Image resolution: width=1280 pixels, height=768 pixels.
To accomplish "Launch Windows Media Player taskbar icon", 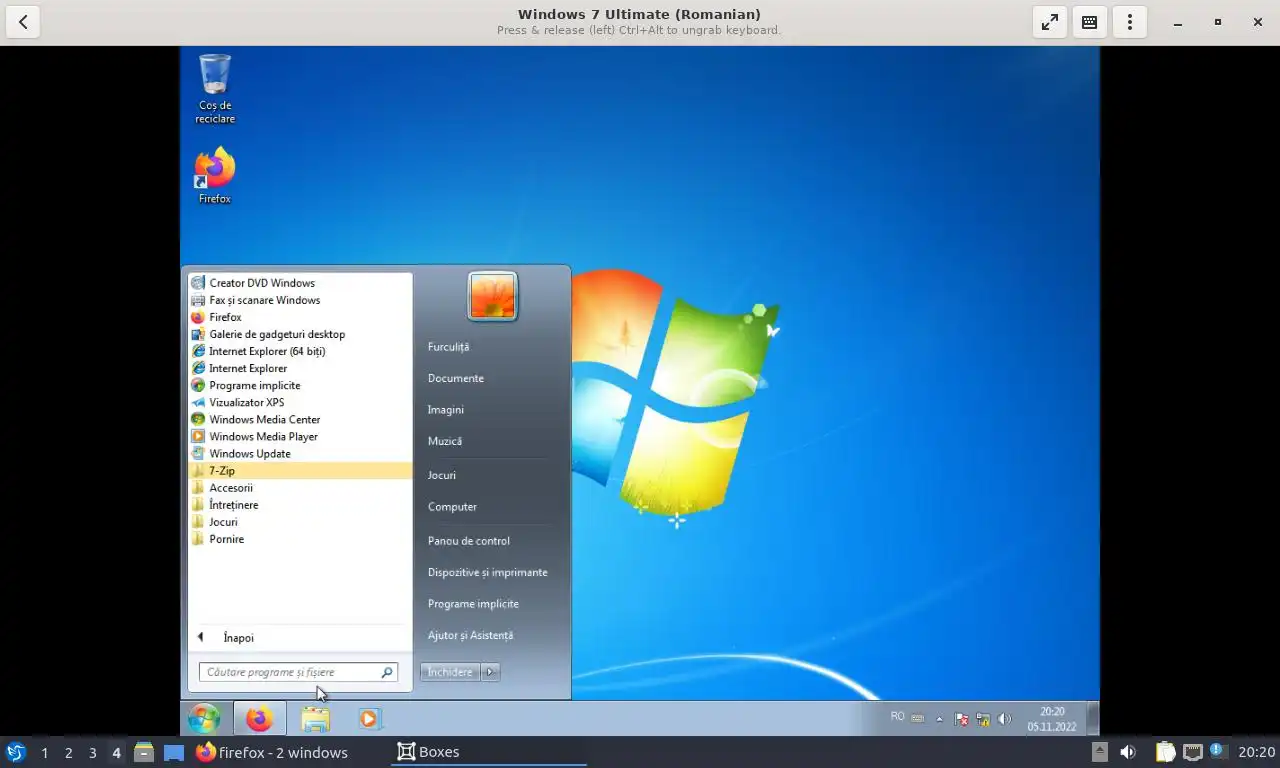I will (369, 718).
